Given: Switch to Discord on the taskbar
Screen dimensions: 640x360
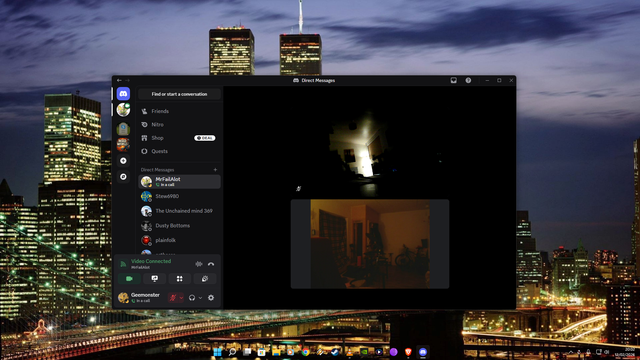Looking at the screenshot, I should 423,352.
